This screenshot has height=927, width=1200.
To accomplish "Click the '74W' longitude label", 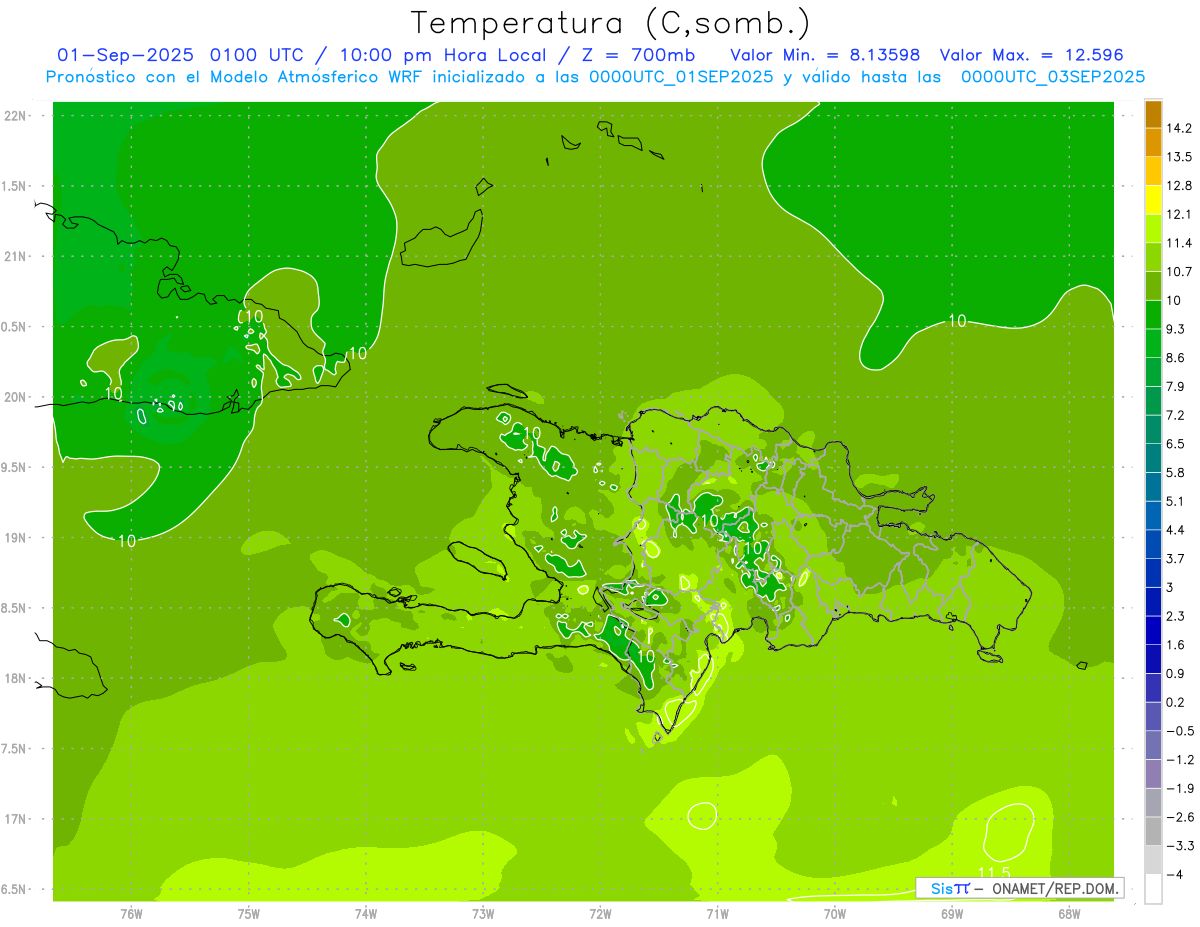I will pyautogui.click(x=365, y=914).
